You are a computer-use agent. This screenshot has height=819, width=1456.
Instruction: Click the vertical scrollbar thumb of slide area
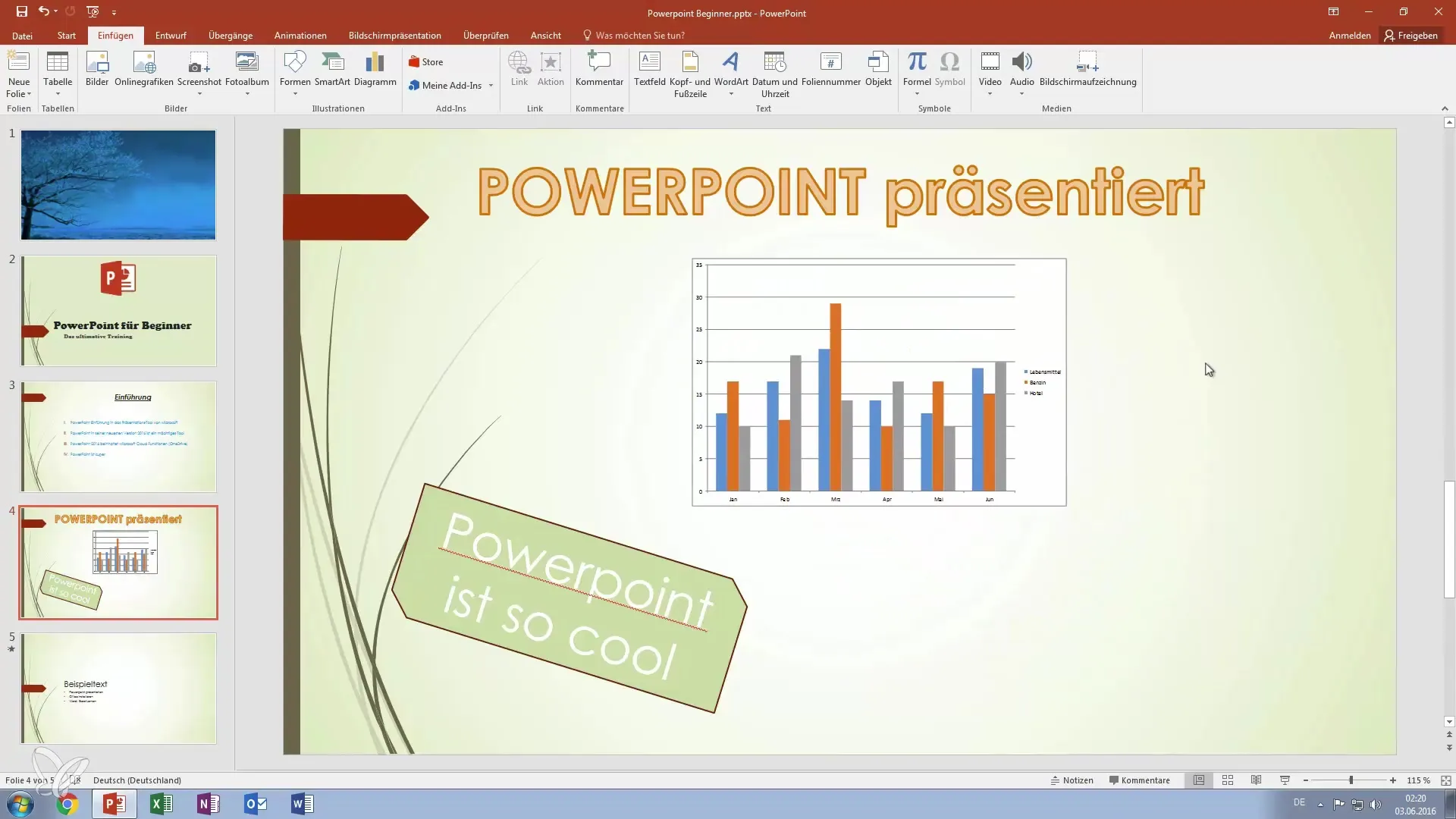pyautogui.click(x=1449, y=539)
